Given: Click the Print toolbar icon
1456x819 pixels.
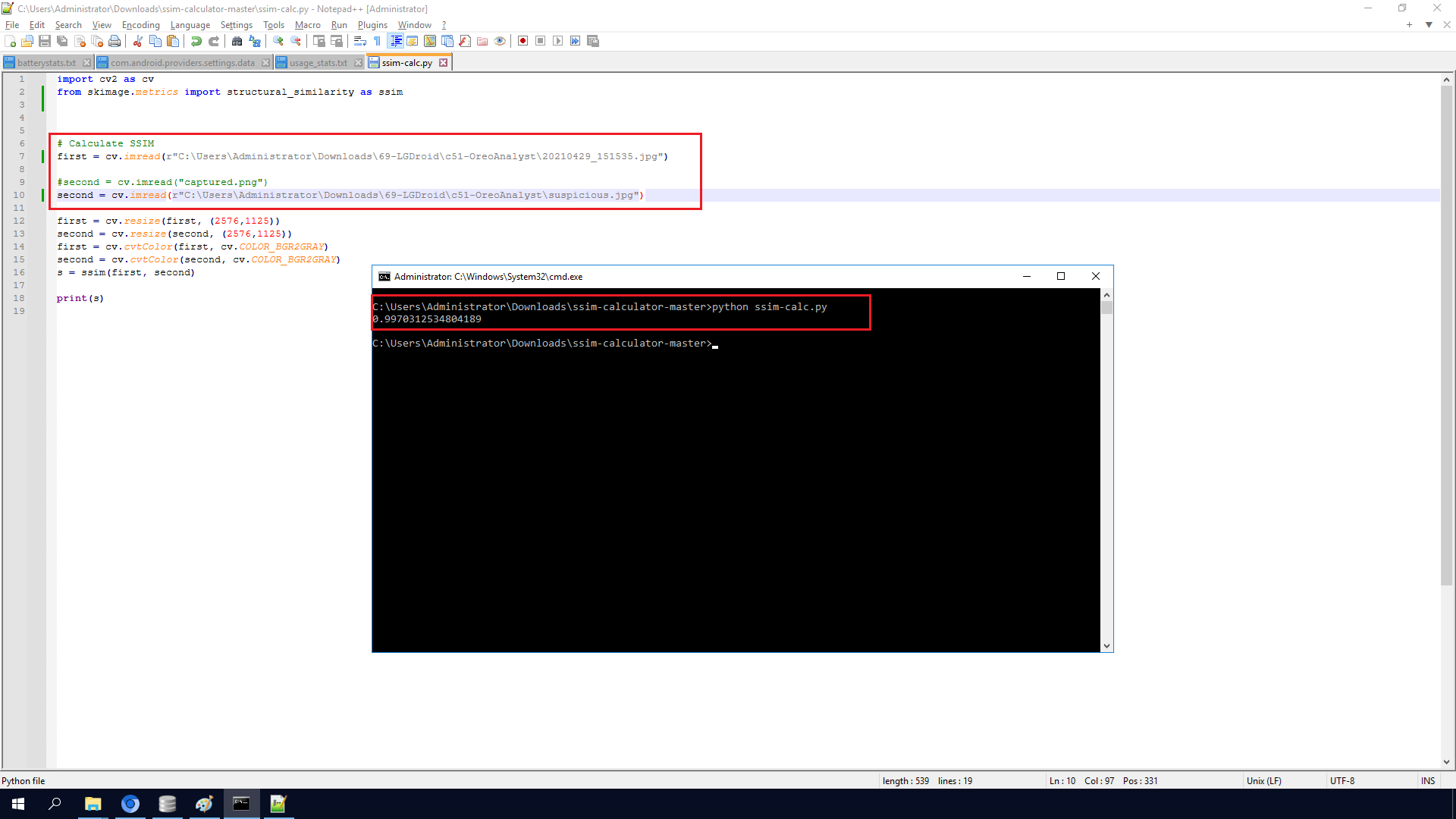Looking at the screenshot, I should 115,41.
